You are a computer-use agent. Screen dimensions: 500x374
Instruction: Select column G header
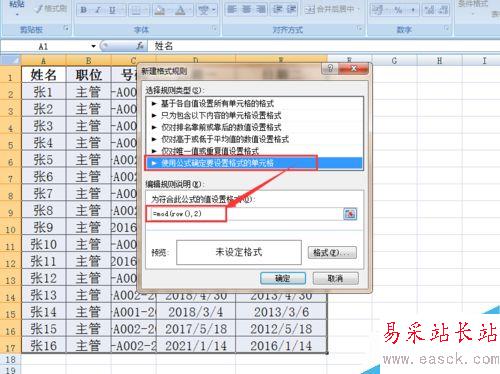point(394,61)
